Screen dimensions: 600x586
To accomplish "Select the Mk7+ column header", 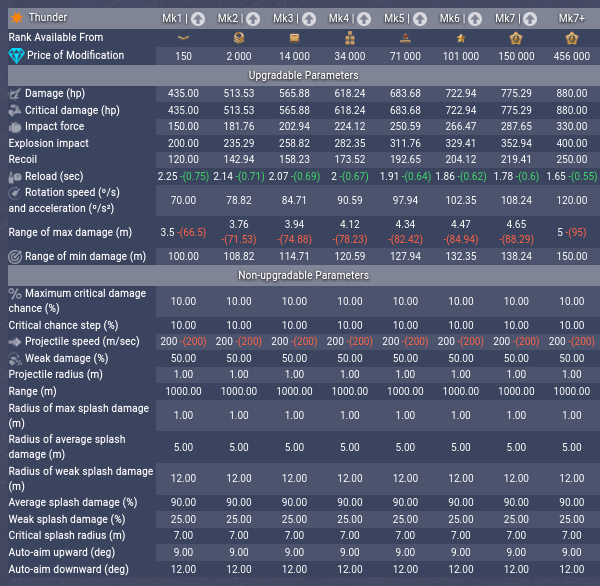I will pyautogui.click(x=572, y=18).
